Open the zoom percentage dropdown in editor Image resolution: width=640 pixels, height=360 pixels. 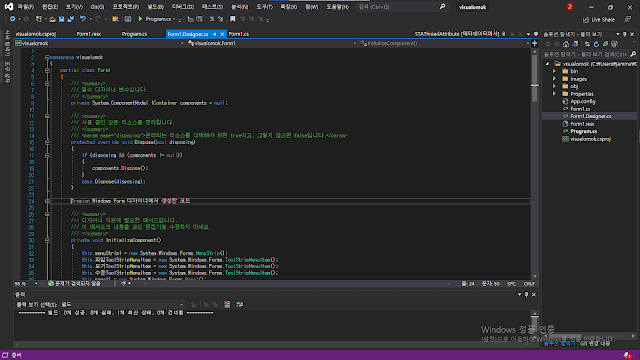tap(36, 284)
